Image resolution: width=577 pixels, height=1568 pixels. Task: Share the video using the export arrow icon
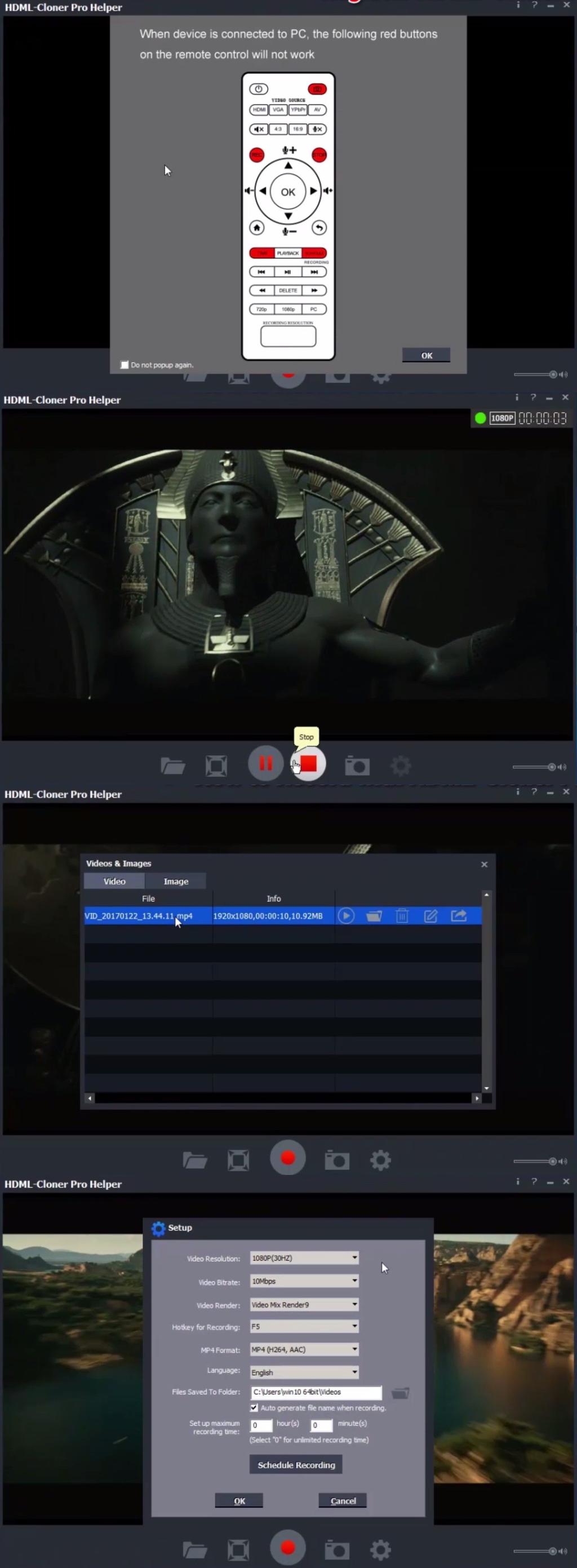point(459,916)
